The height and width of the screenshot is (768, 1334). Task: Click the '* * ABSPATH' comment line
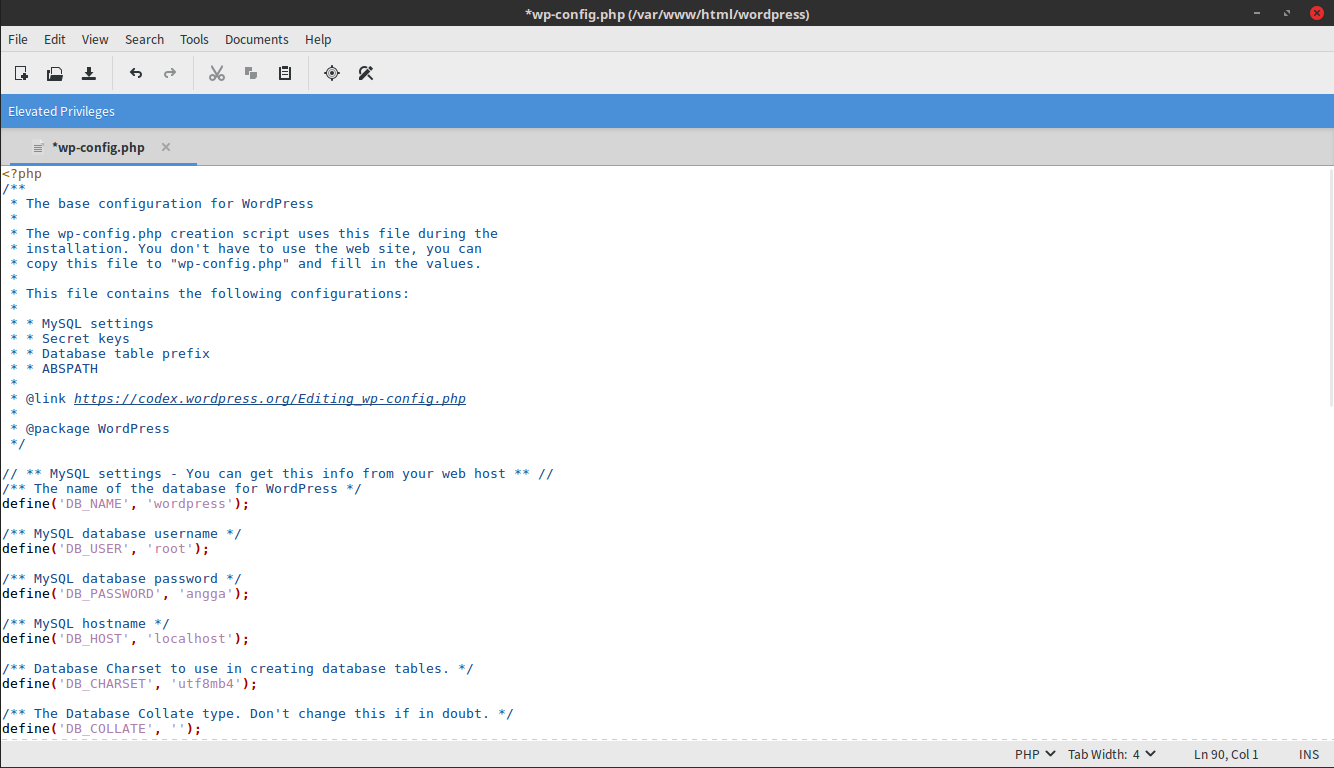click(x=54, y=369)
